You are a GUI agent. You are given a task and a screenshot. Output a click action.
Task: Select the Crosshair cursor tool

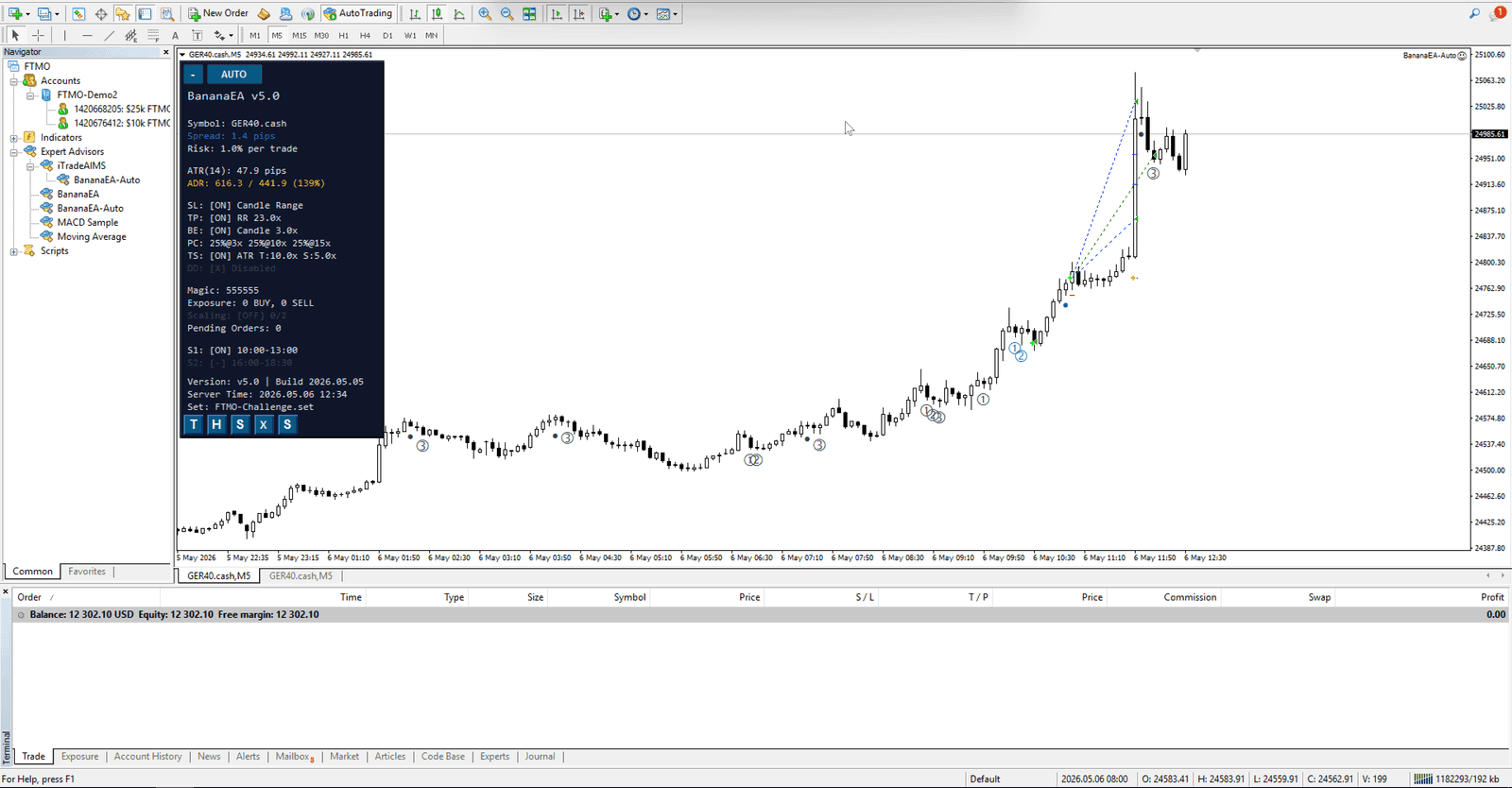pyautogui.click(x=38, y=36)
